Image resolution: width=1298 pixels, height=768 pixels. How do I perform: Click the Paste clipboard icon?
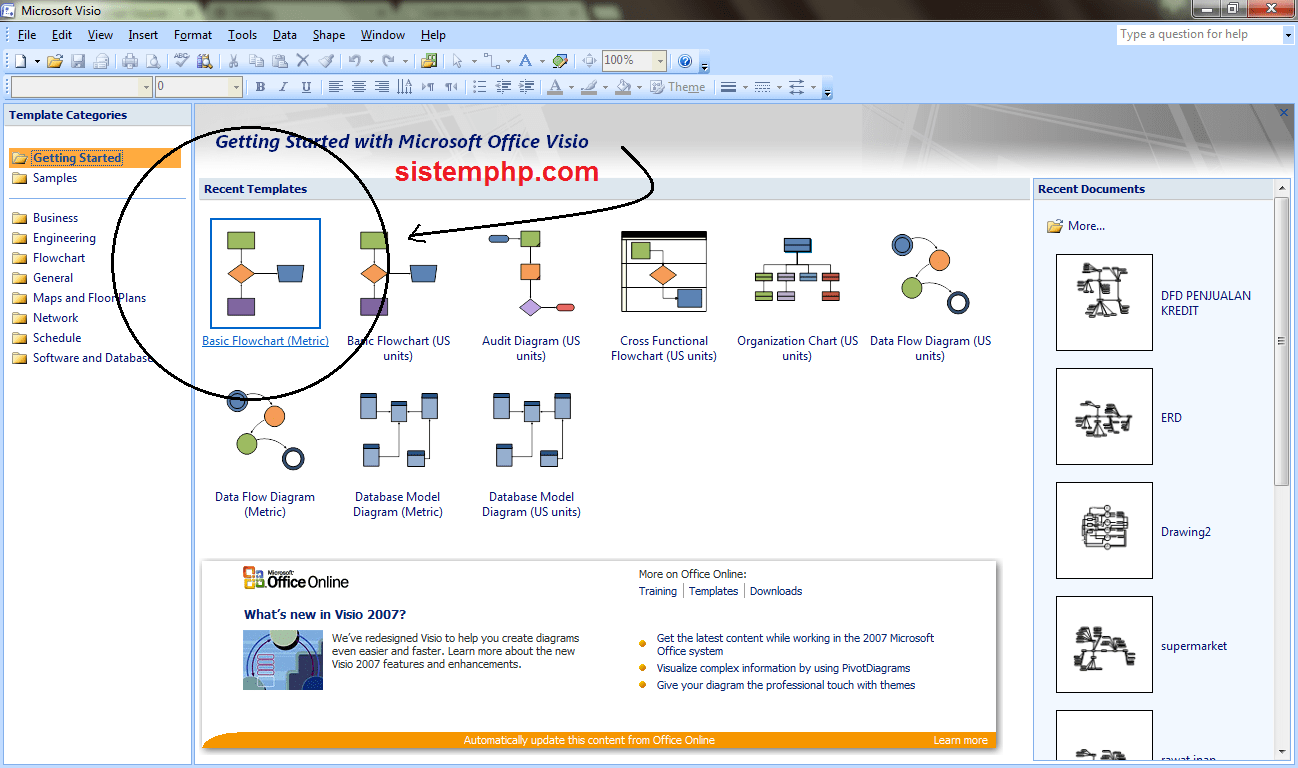tap(280, 61)
